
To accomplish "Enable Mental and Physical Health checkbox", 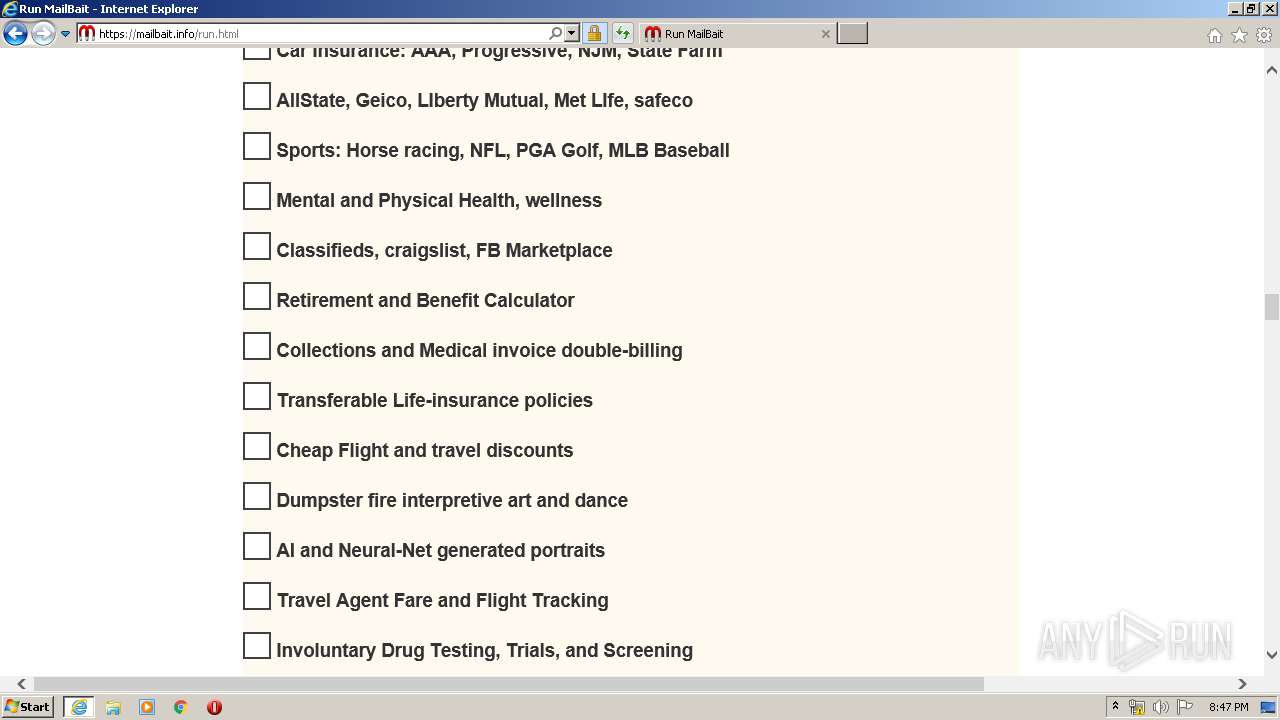I will (x=257, y=196).
